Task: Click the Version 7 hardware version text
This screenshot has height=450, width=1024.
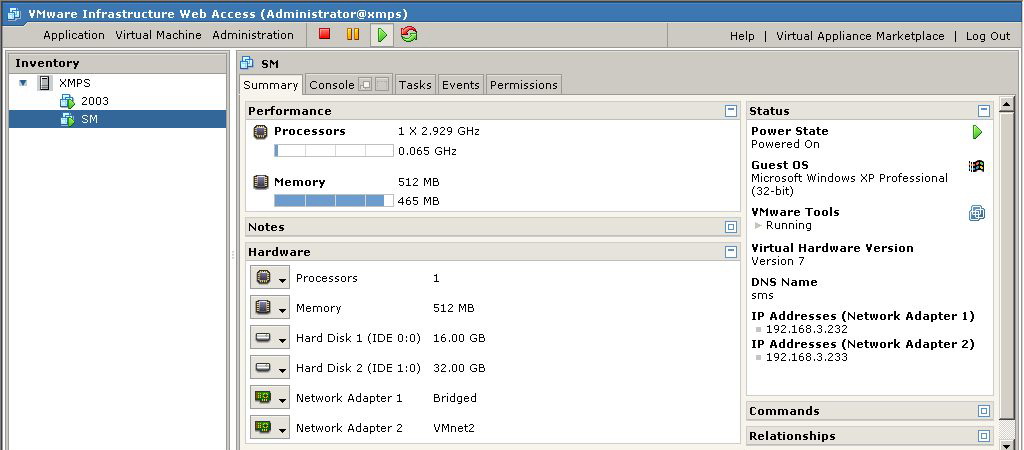Action: click(777, 261)
